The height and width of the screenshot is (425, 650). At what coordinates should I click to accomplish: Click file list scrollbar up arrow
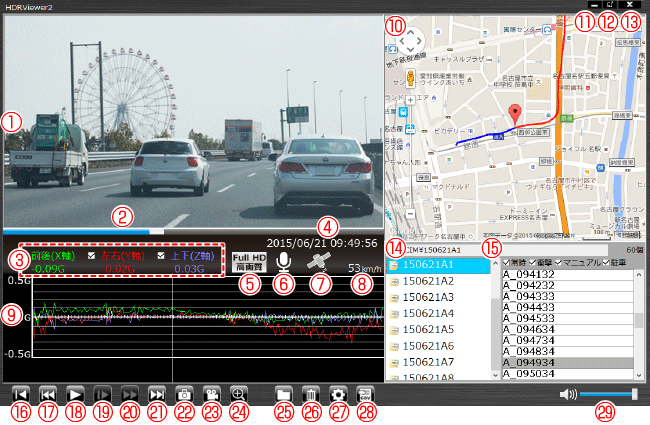pos(639,274)
